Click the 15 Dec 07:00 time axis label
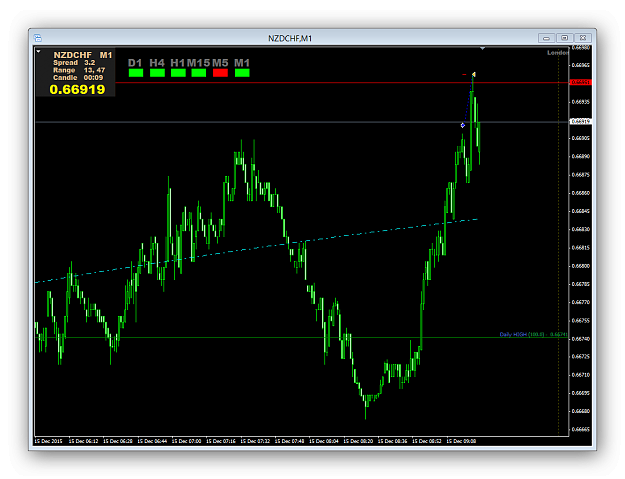 point(186,441)
